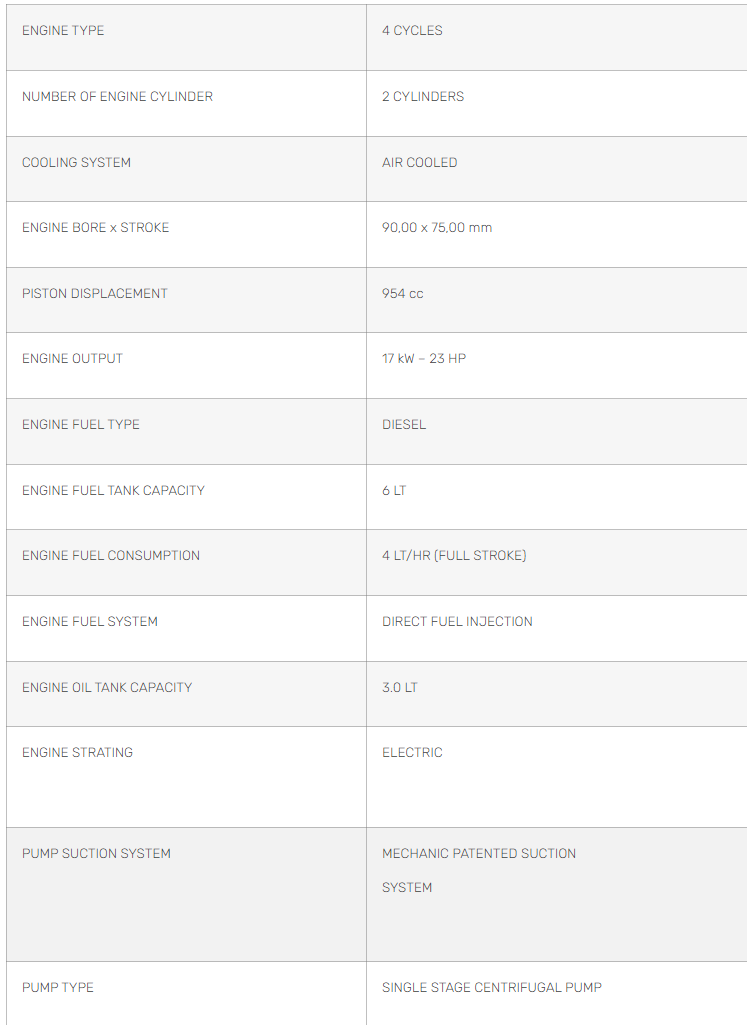Select the AIR COOLED value

[420, 163]
